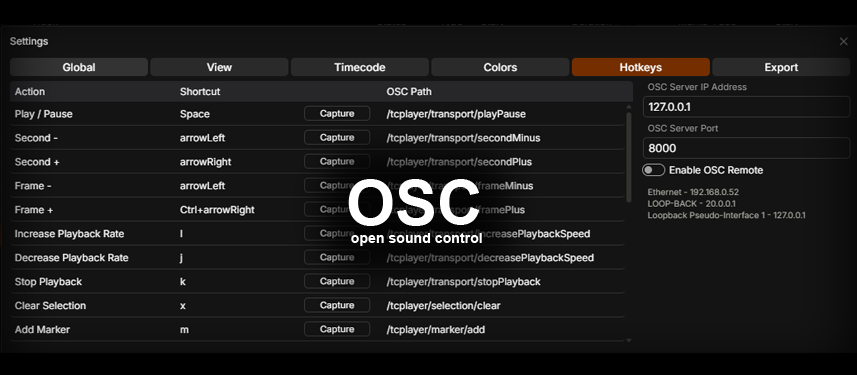Go to the Export tab
This screenshot has height=375, width=857.
point(781,67)
